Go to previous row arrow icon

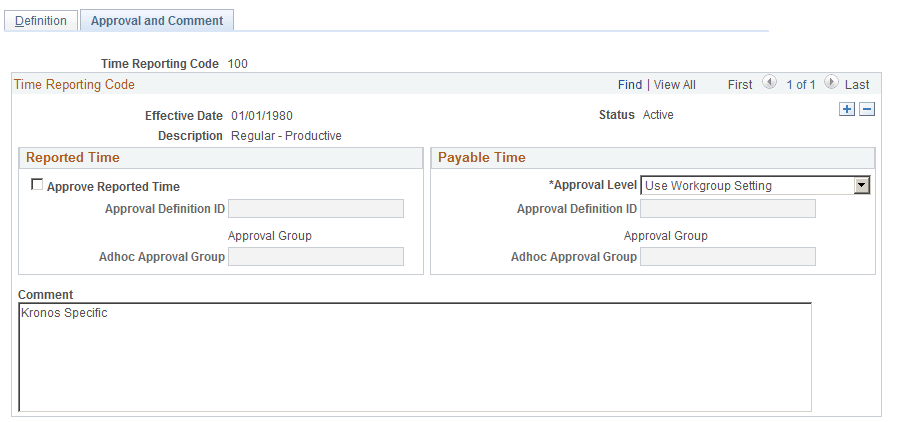769,83
